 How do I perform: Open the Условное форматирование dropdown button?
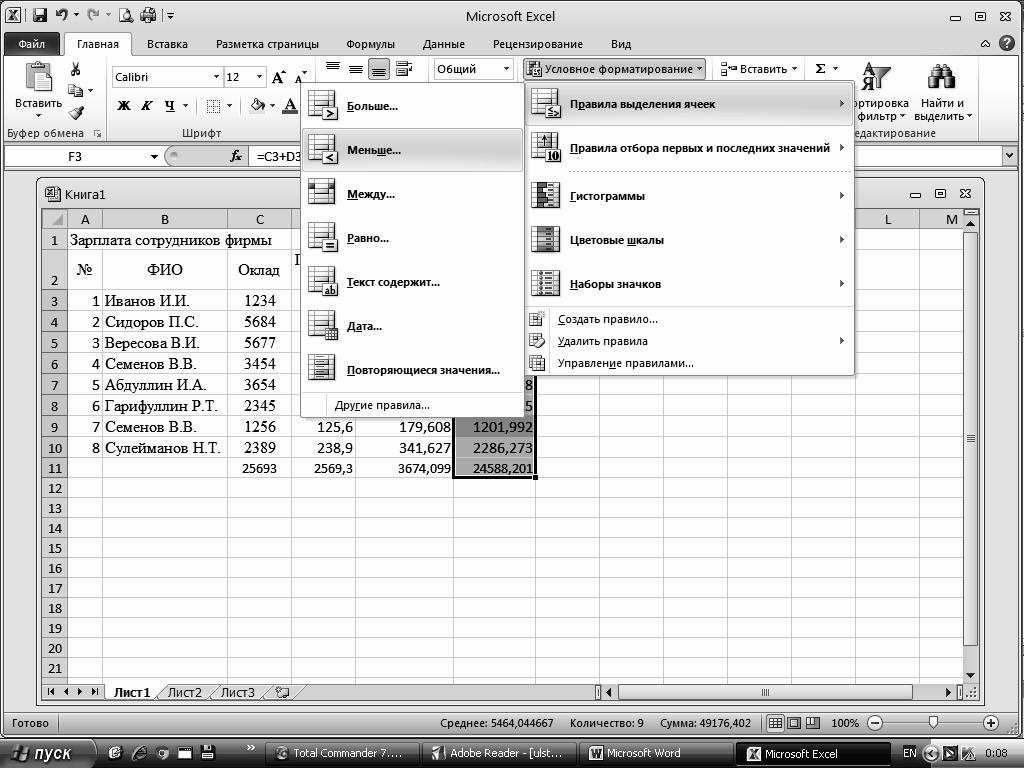pyautogui.click(x=614, y=69)
